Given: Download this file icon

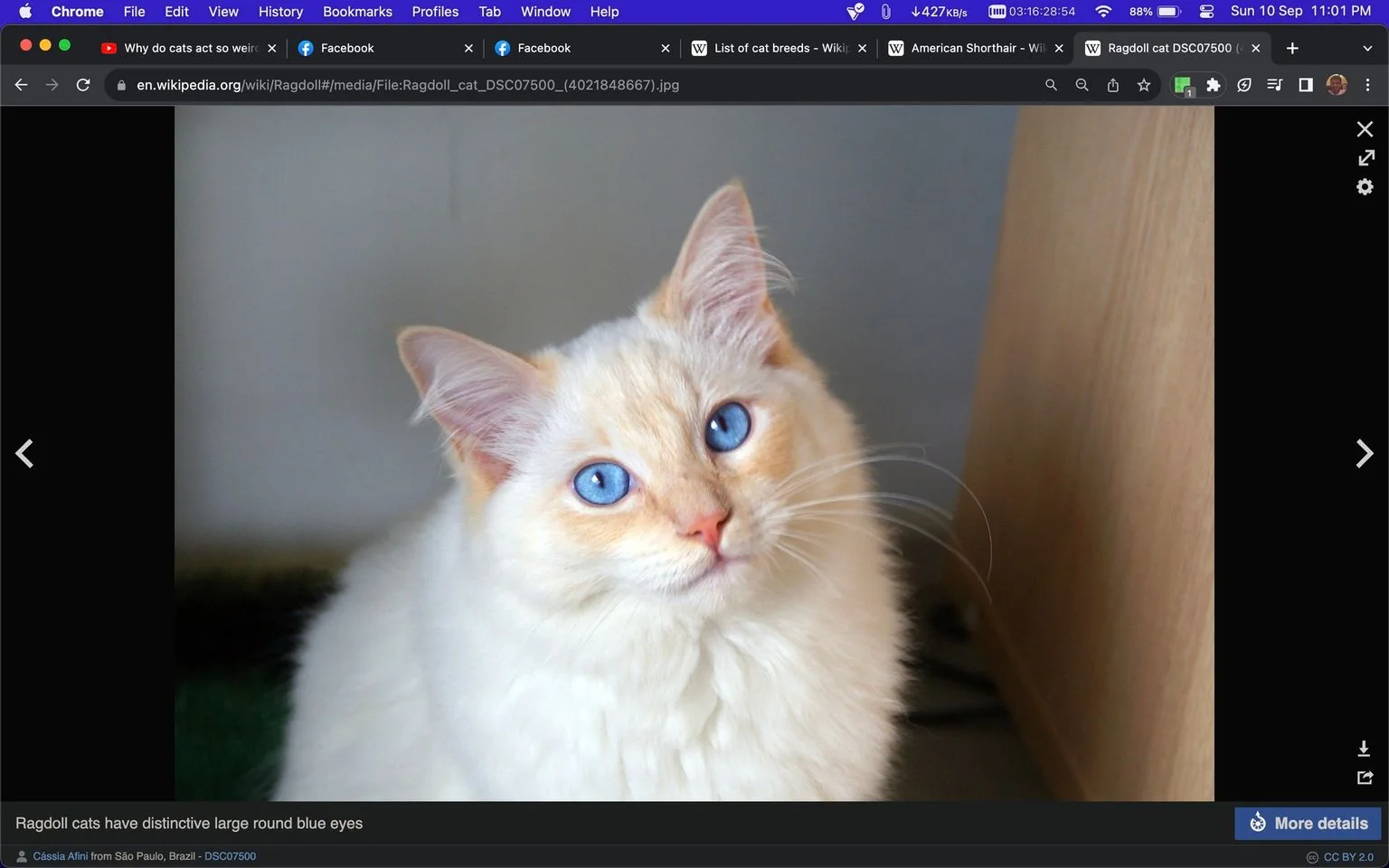Looking at the screenshot, I should click(1364, 749).
